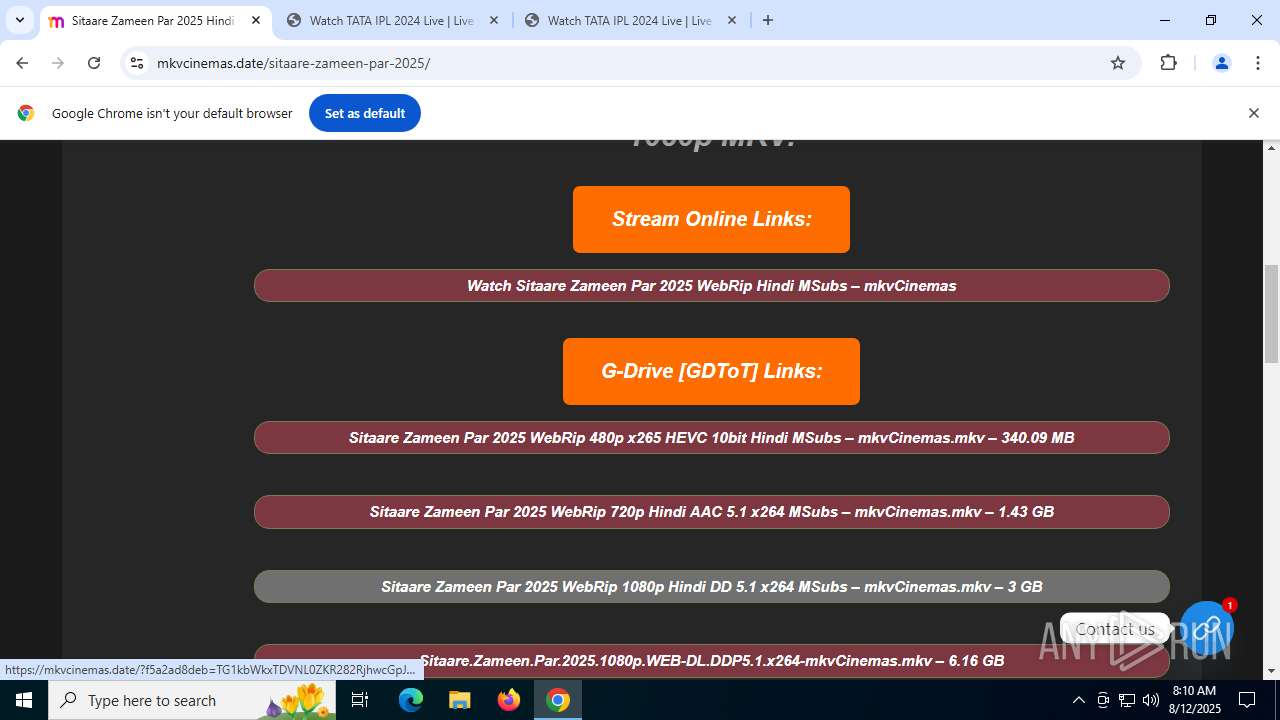Minimize the Chrome window
Screen dimensions: 1280x720
tap(1165, 20)
